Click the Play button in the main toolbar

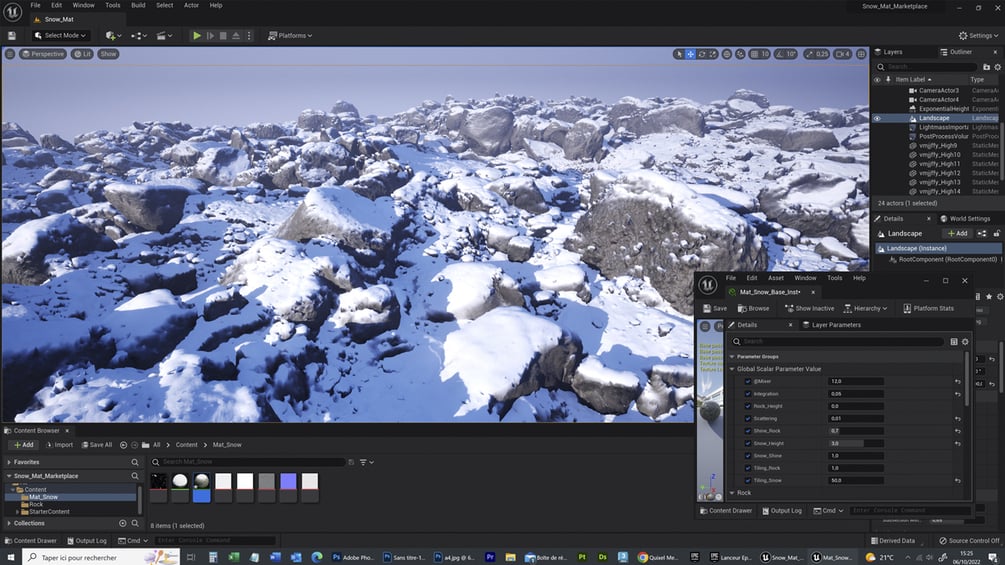click(197, 36)
